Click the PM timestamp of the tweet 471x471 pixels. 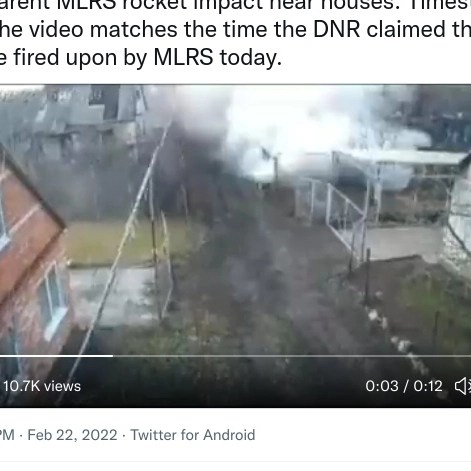(7, 435)
